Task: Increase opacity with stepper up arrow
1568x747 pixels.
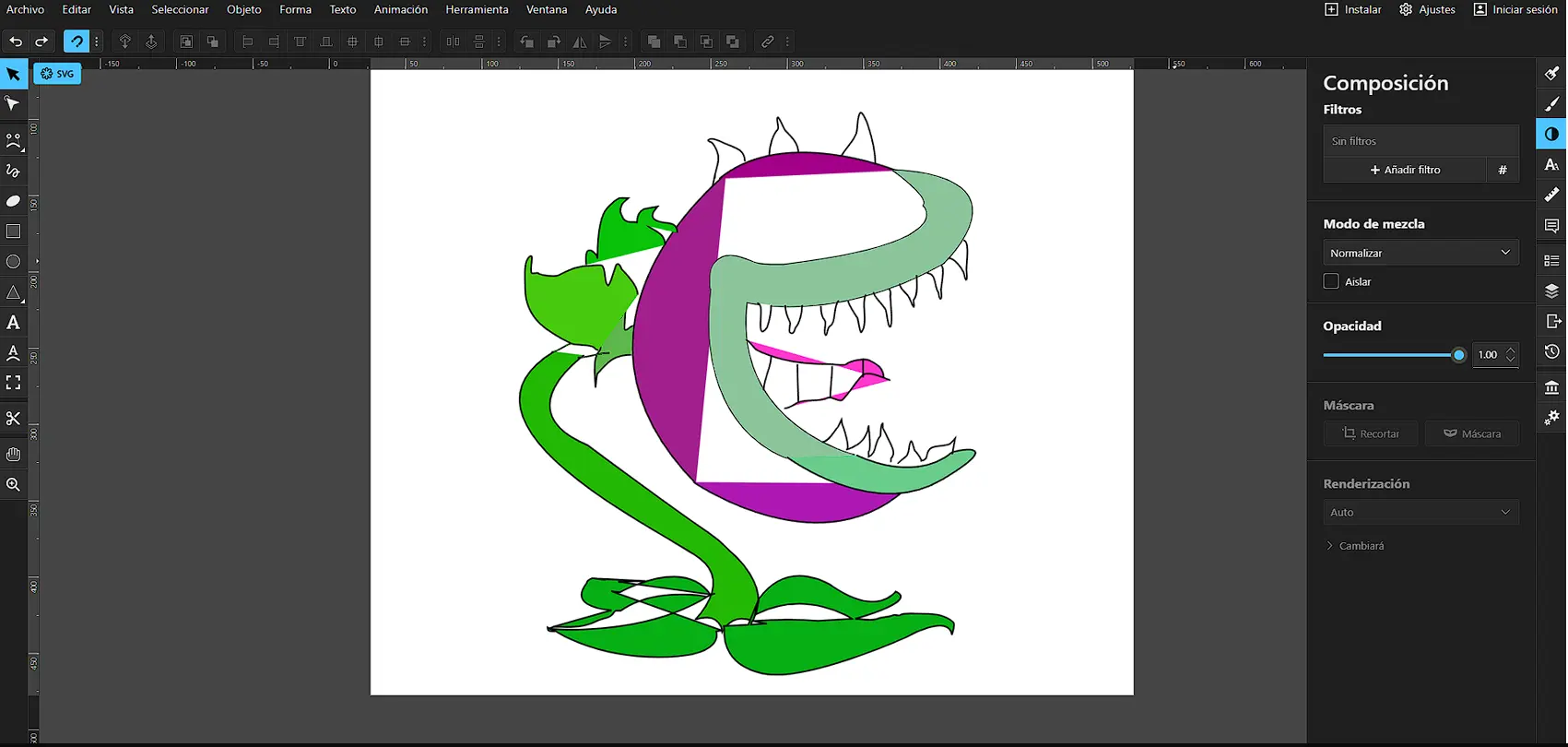Action: pos(1511,350)
